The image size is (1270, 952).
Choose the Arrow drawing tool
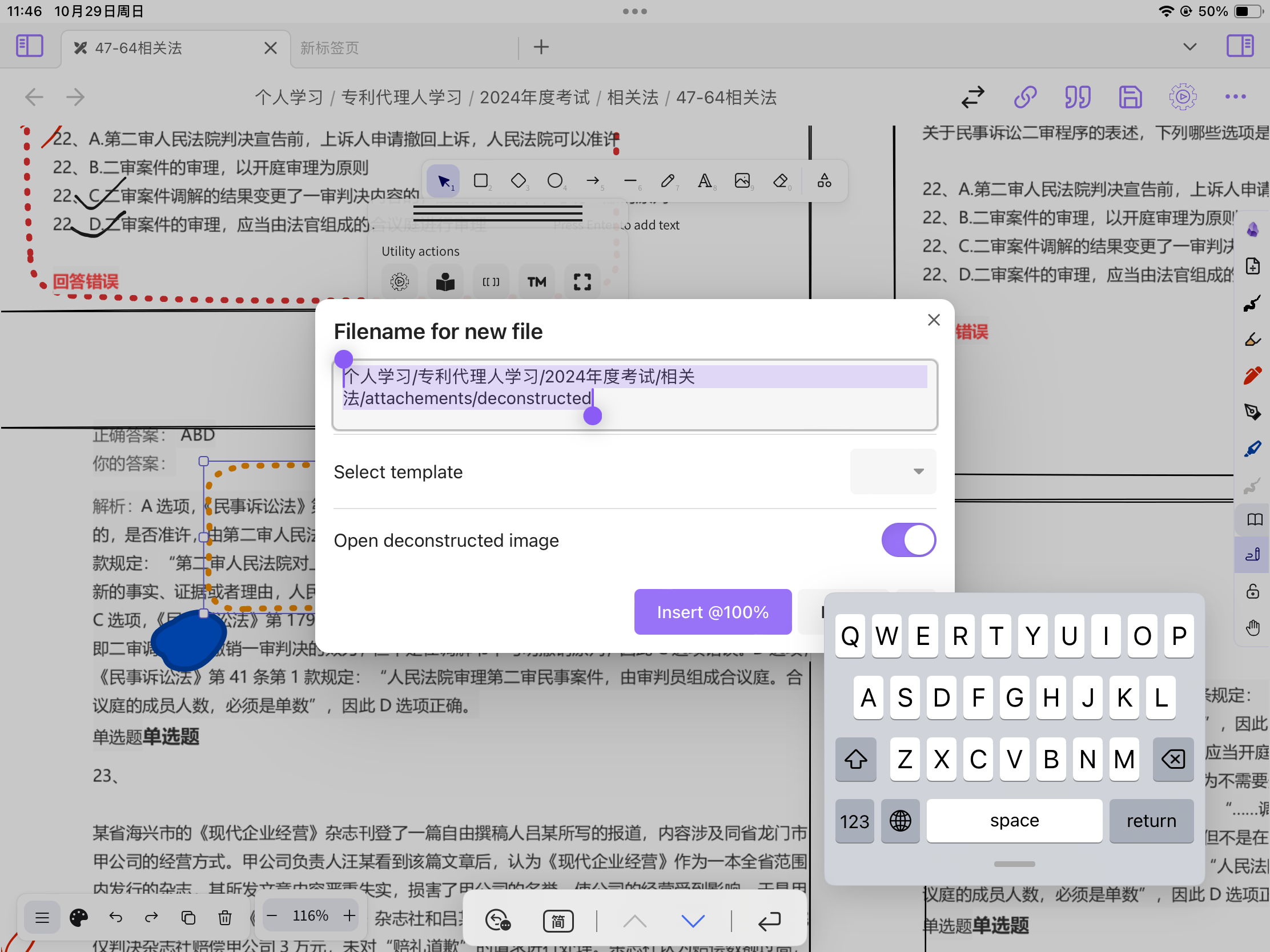(x=593, y=181)
